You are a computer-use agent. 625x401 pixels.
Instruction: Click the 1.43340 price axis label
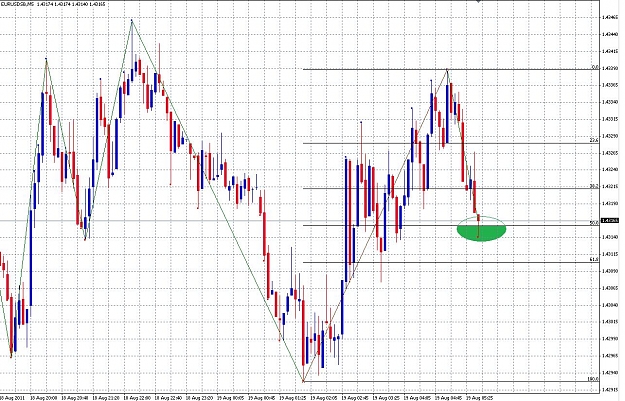[610, 102]
